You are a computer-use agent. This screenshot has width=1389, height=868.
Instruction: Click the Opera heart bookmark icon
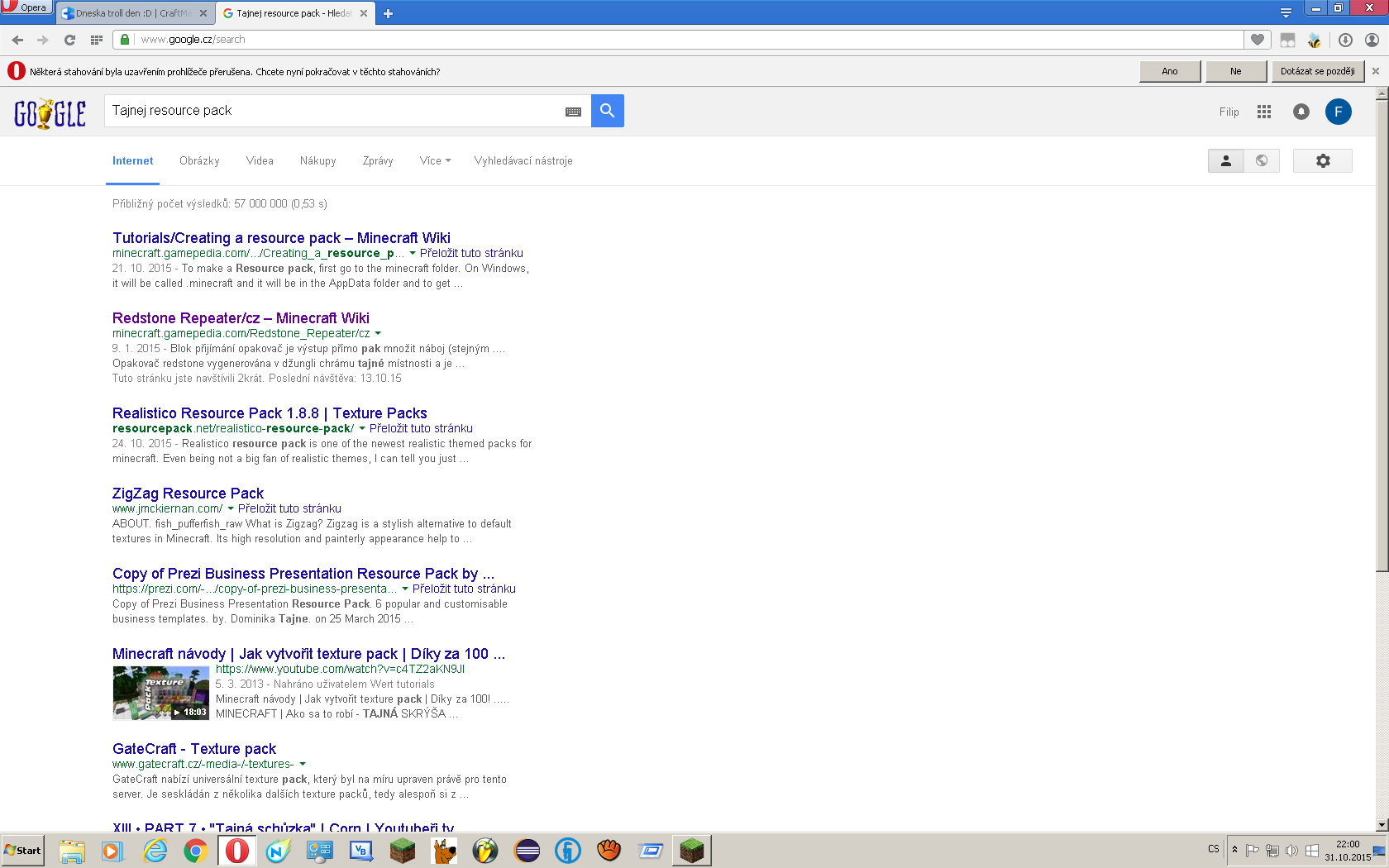(1258, 40)
